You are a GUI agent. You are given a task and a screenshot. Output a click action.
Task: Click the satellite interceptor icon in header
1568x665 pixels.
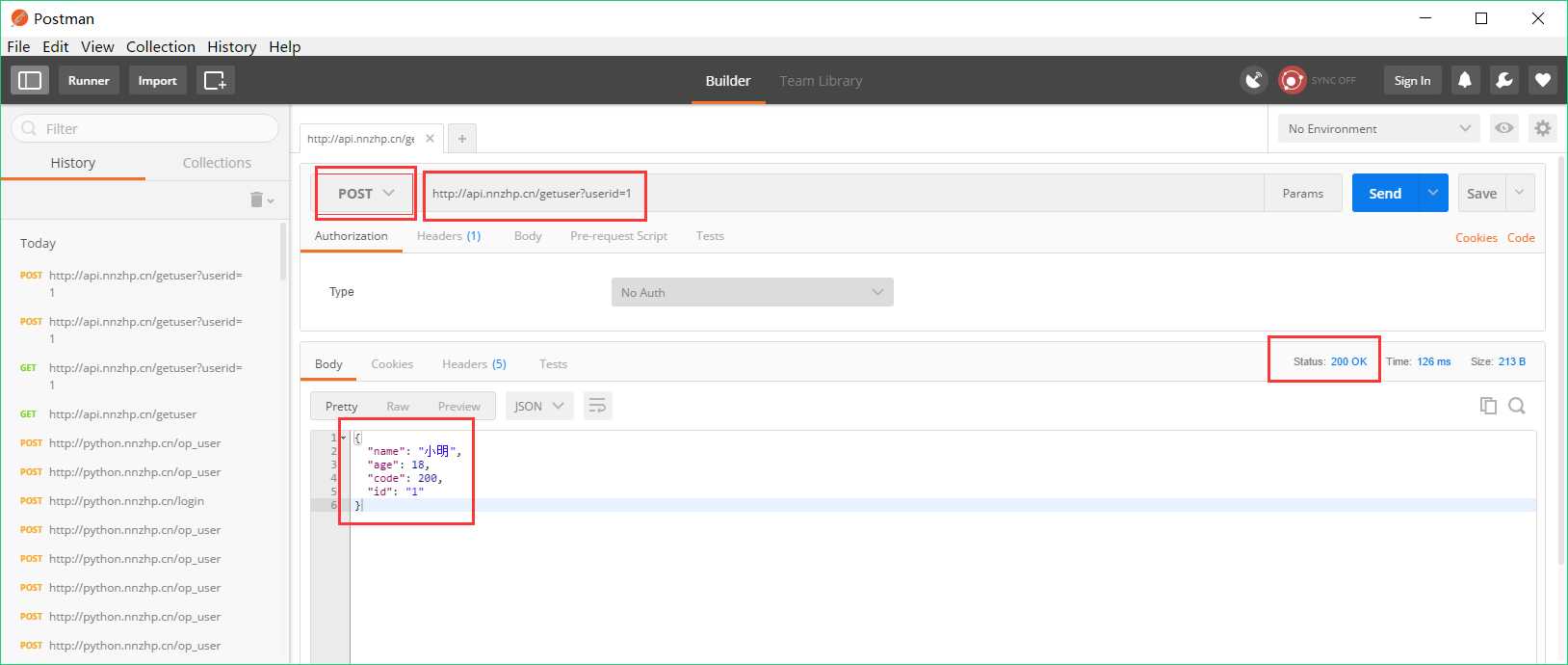pos(1254,80)
